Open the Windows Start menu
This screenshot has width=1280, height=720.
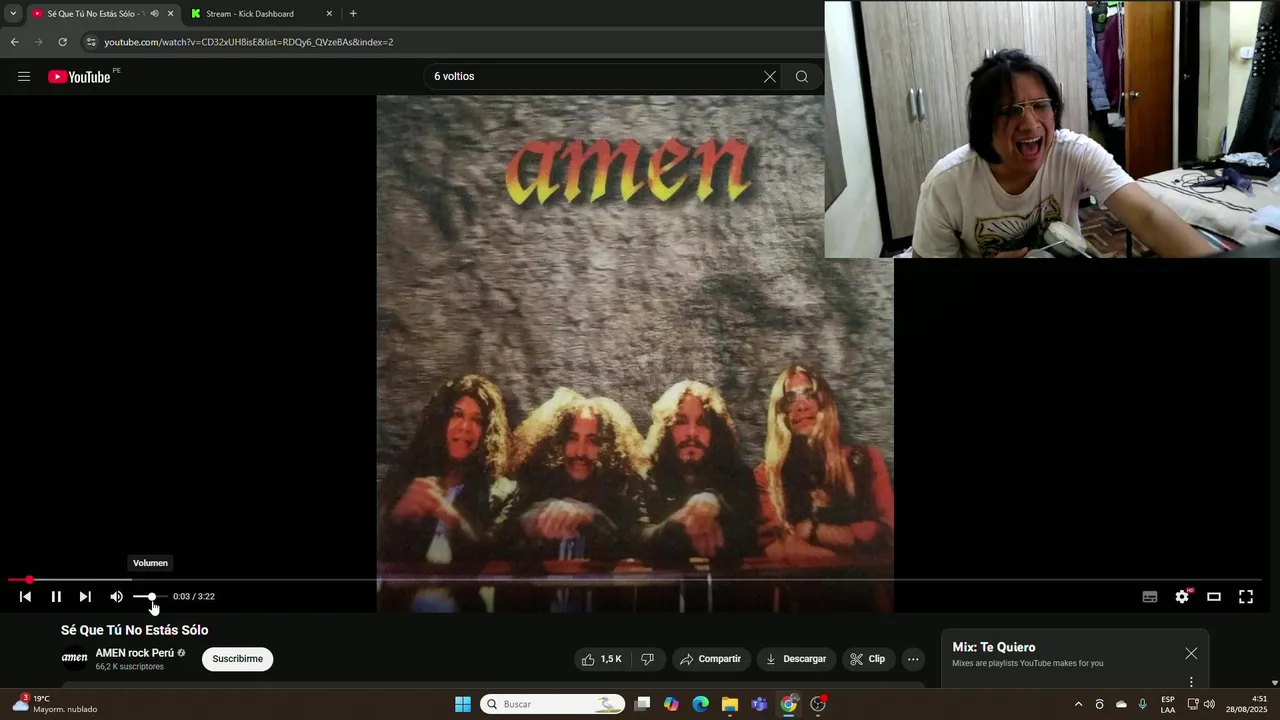(463, 704)
